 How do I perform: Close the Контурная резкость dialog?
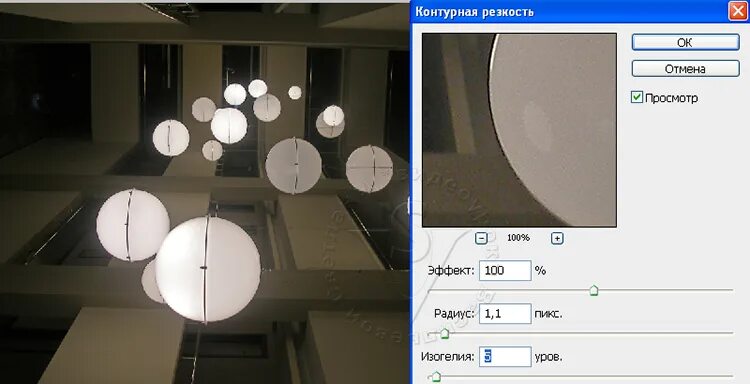click(x=738, y=11)
